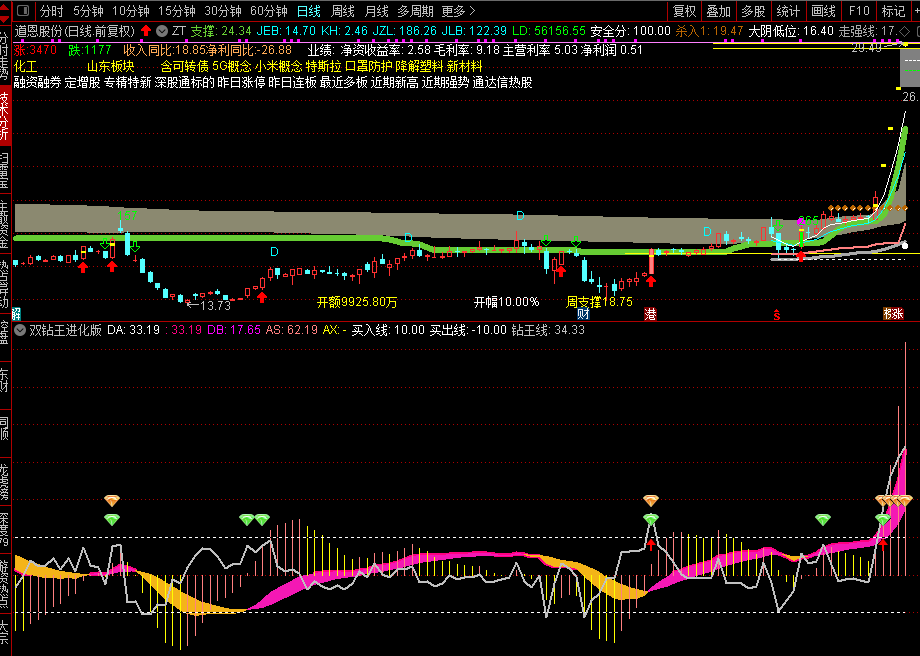Switch to the 月线 monthly chart
Image resolution: width=920 pixels, height=656 pixels.
click(x=377, y=11)
